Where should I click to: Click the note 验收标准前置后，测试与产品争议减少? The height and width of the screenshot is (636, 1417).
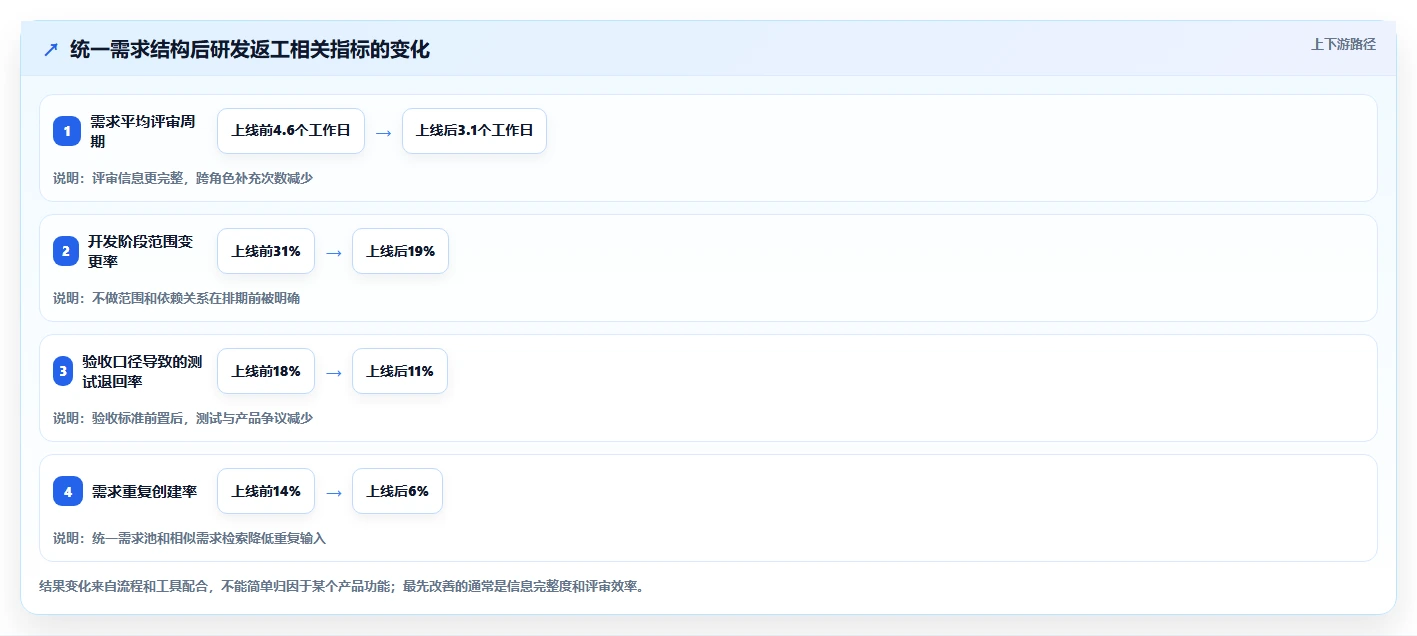183,418
